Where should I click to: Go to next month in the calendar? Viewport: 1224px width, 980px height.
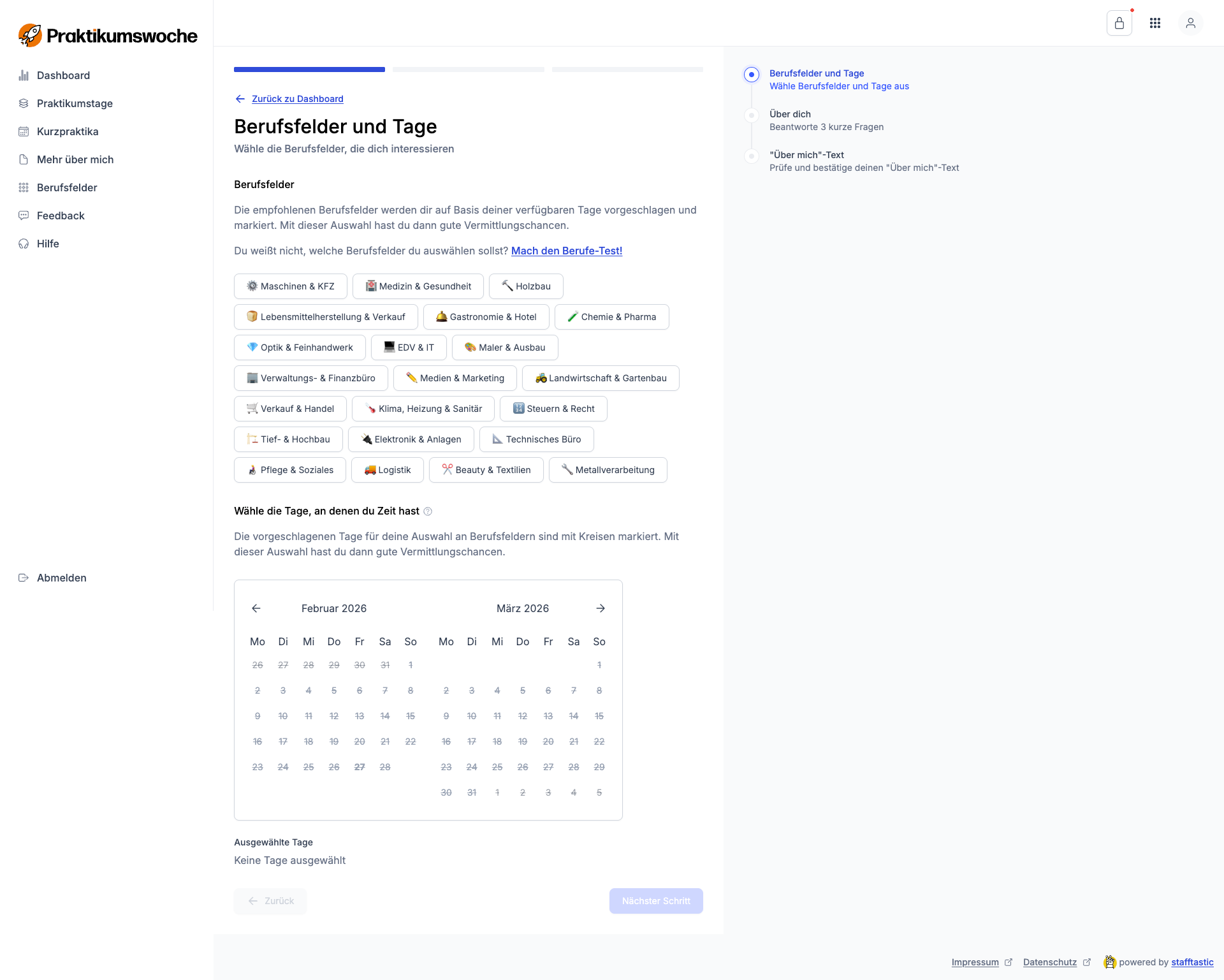(x=600, y=608)
